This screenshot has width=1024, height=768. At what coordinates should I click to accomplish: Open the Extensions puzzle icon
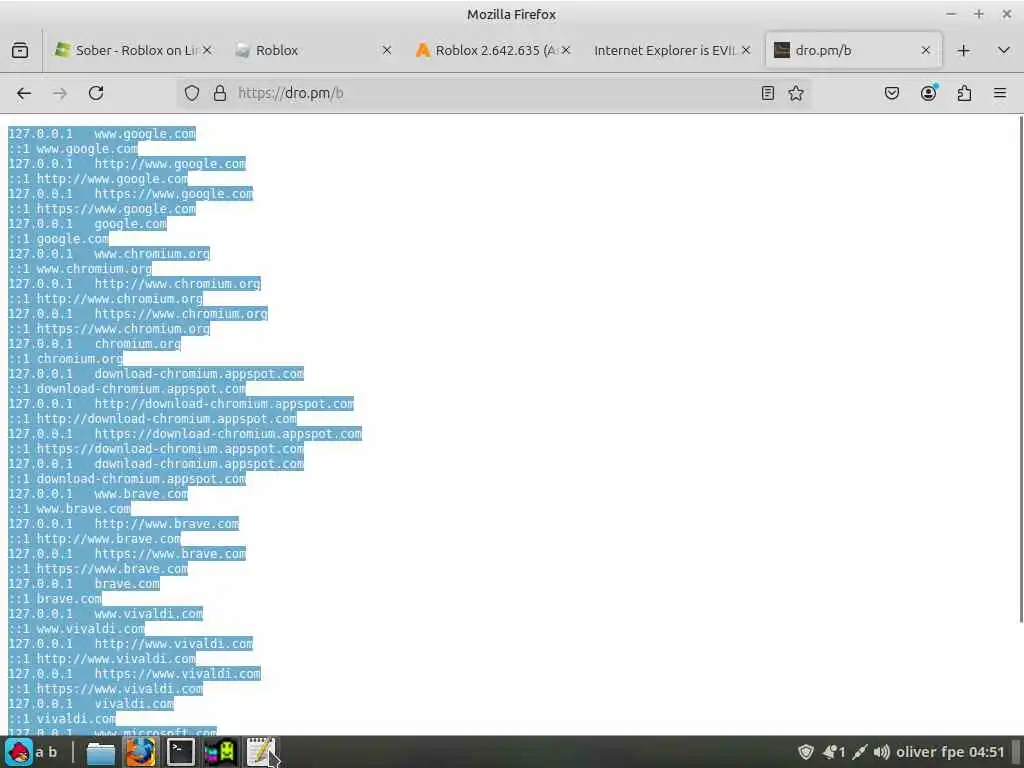[x=964, y=93]
